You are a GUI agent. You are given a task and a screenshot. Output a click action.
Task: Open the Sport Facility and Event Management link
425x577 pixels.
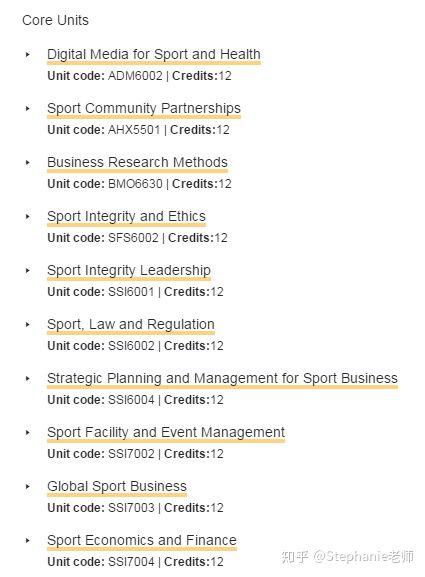pyautogui.click(x=166, y=432)
